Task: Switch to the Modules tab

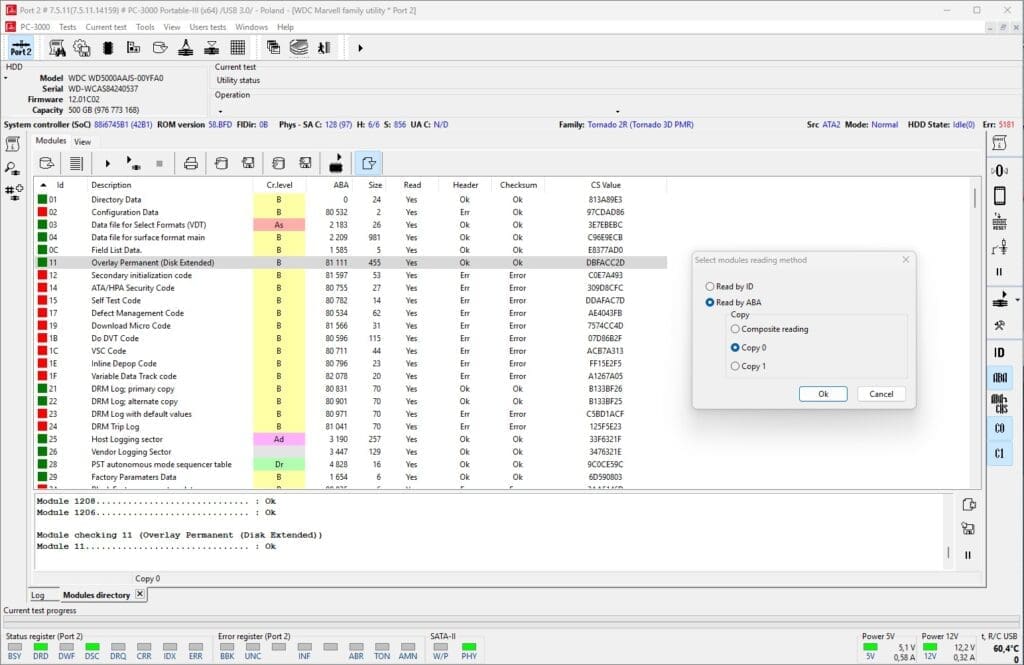Action: coord(51,140)
